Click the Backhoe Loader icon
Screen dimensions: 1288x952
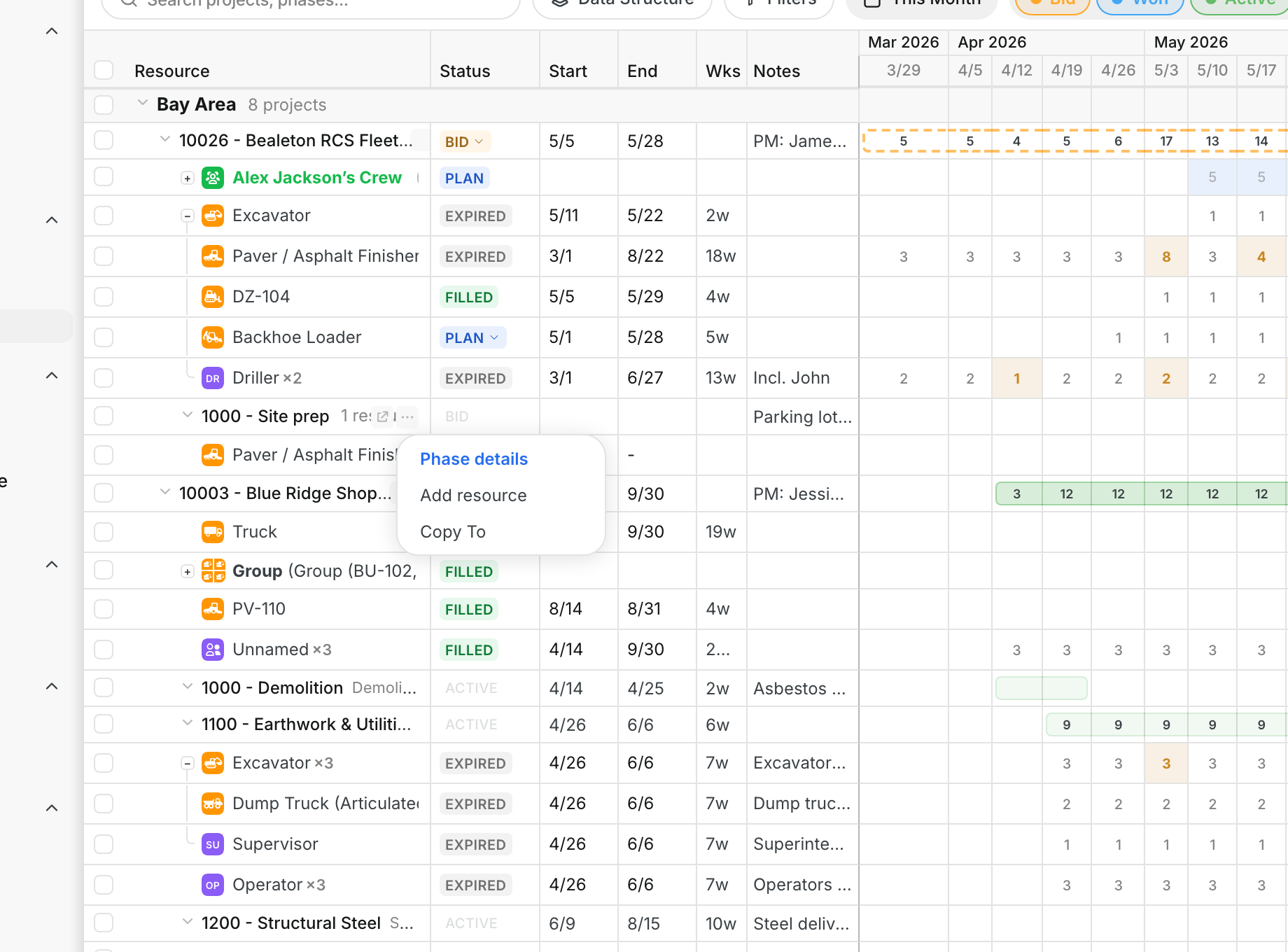[x=213, y=337]
